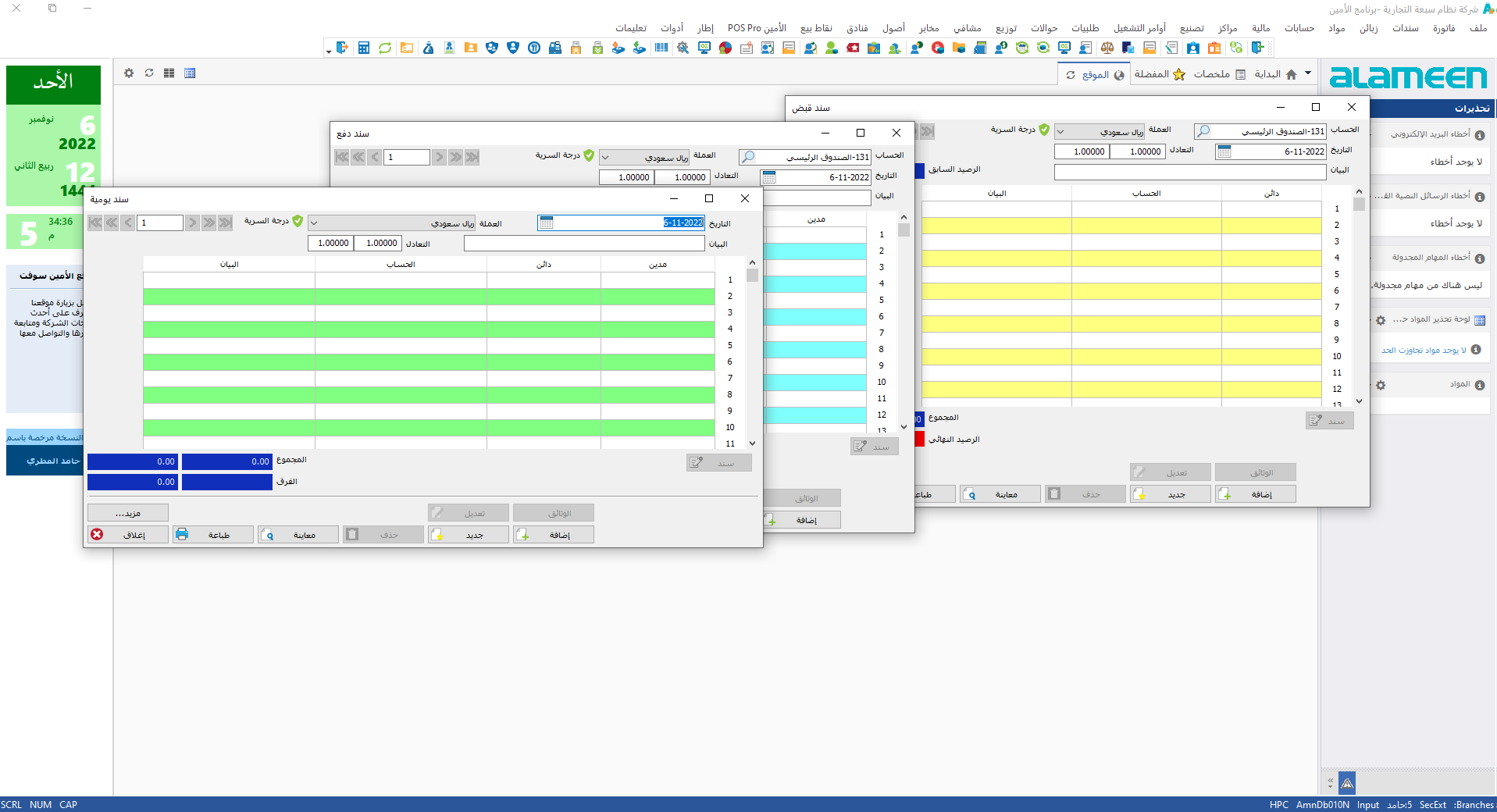Open calendar picker in سند قبض date field
The image size is (1497, 812).
click(x=1224, y=151)
